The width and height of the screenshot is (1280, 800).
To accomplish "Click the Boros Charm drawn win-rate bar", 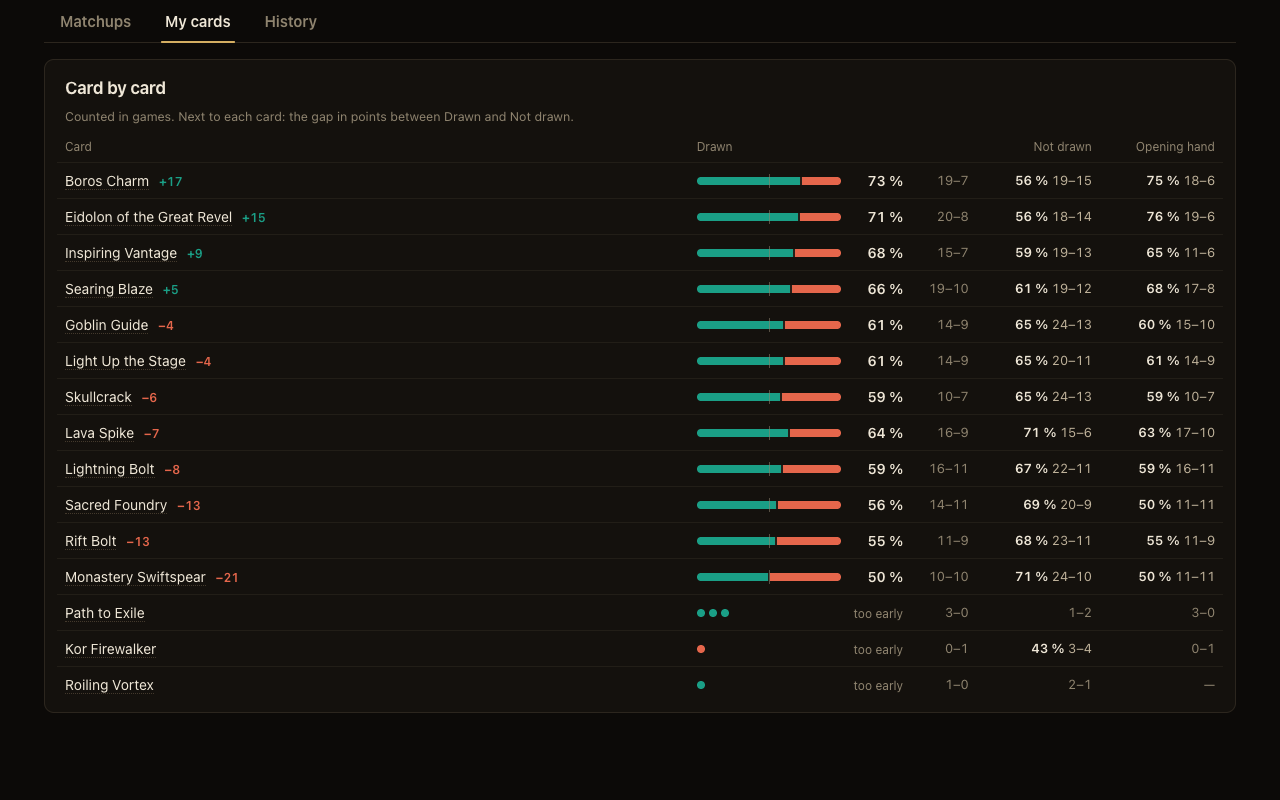I will point(769,181).
